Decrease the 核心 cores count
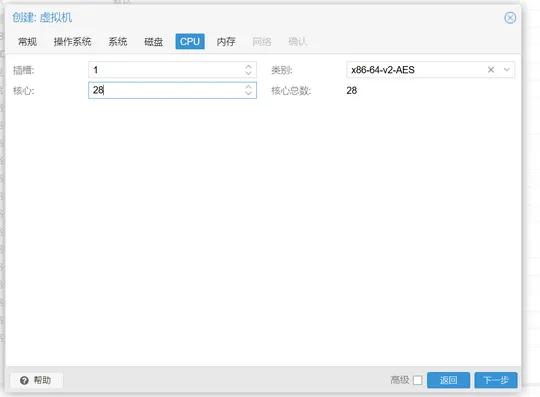The height and width of the screenshot is (397, 540). (248, 93)
